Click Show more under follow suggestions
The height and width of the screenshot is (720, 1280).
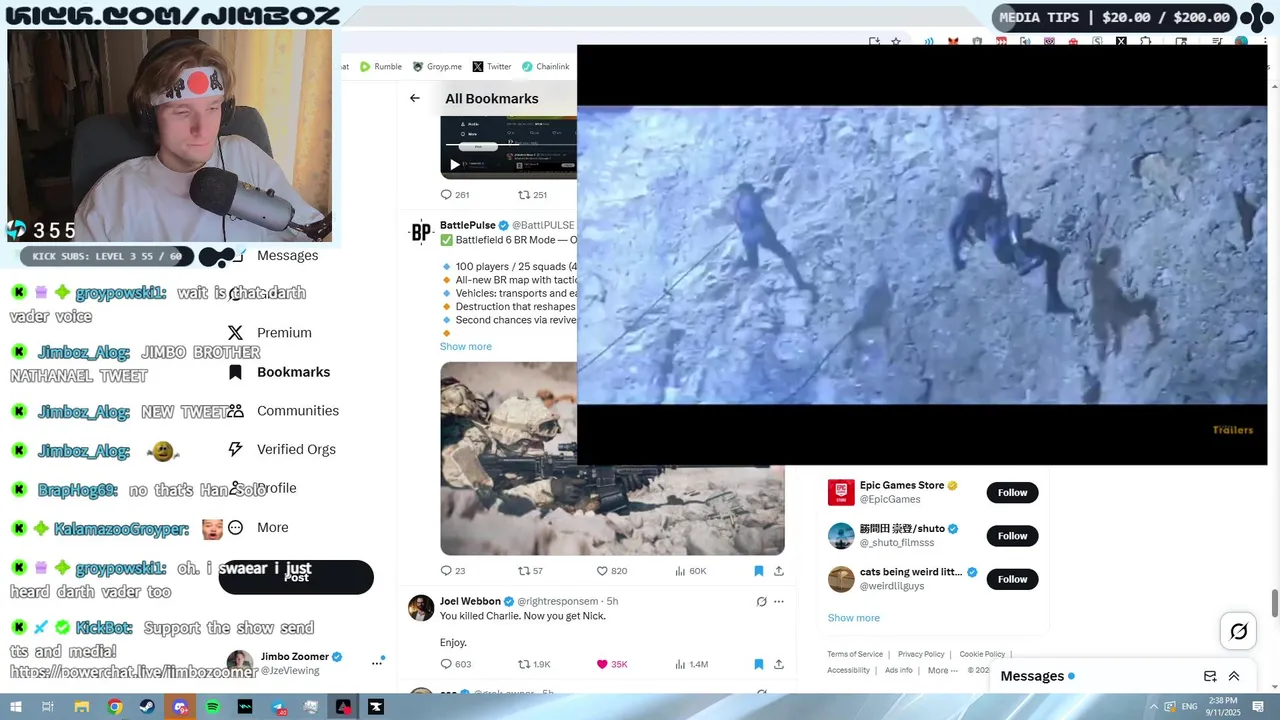[x=853, y=618]
